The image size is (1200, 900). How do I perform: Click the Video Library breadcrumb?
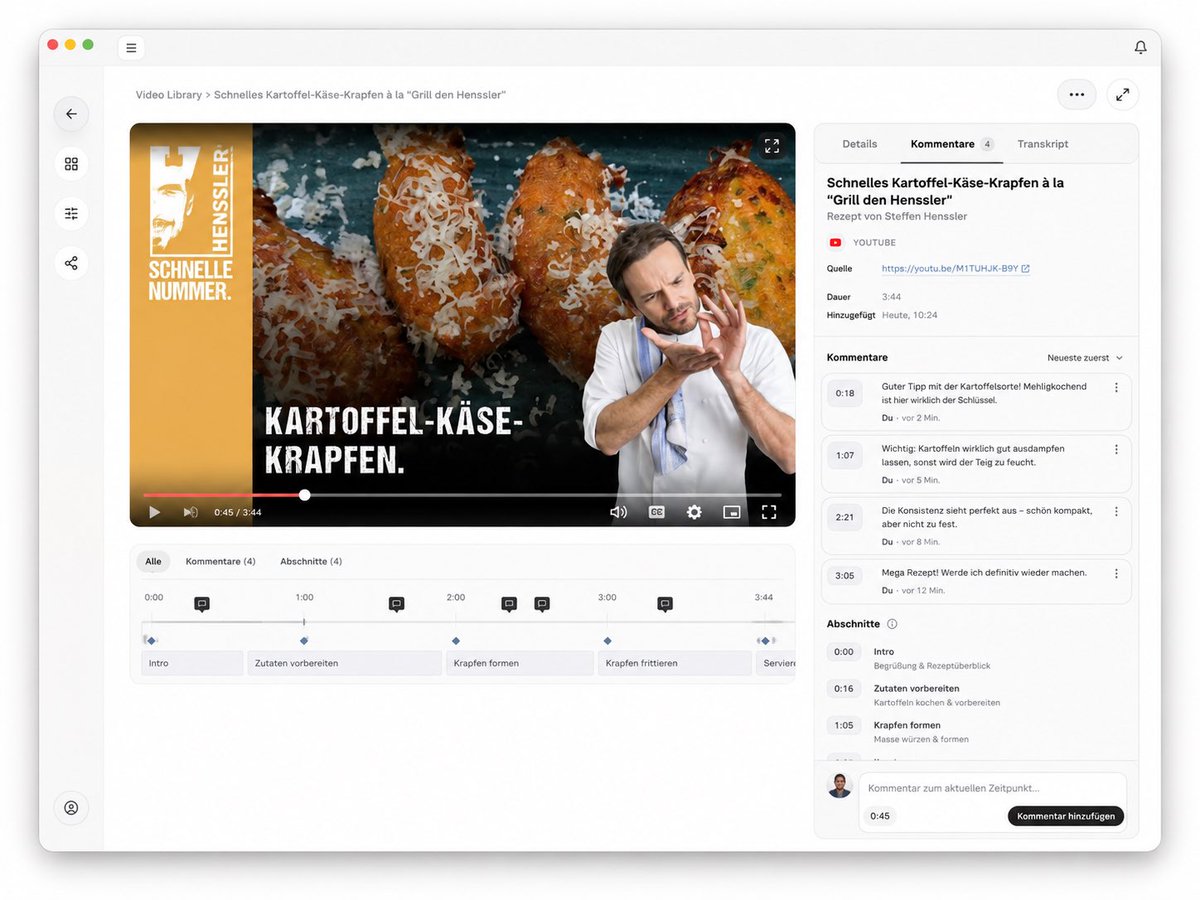point(169,95)
